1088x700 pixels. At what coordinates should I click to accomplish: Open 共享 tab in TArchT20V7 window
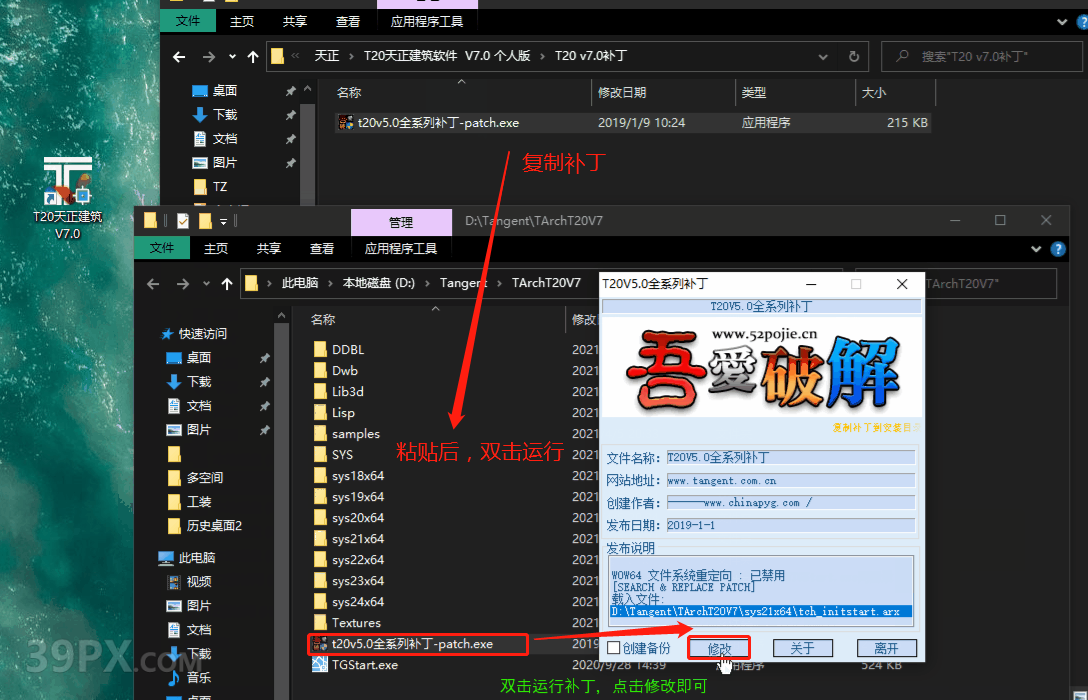(x=269, y=248)
